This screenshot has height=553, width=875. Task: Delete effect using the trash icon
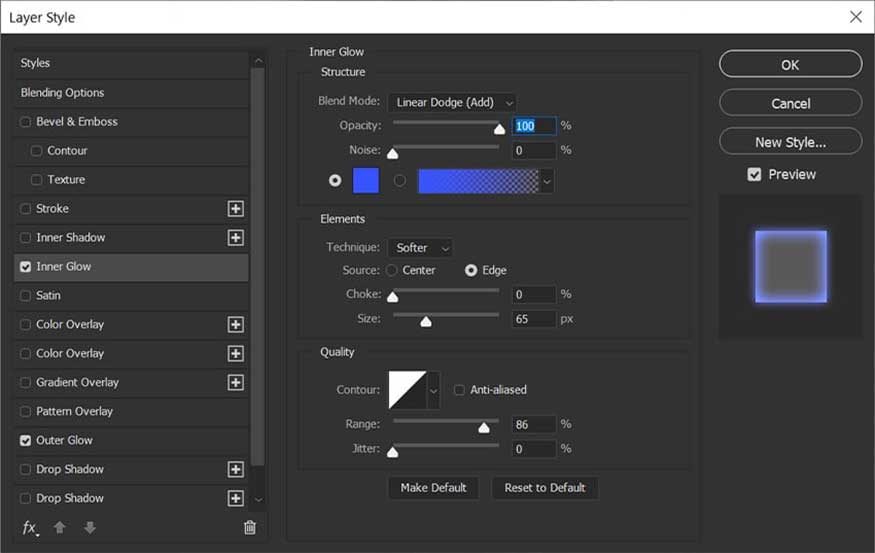250,527
